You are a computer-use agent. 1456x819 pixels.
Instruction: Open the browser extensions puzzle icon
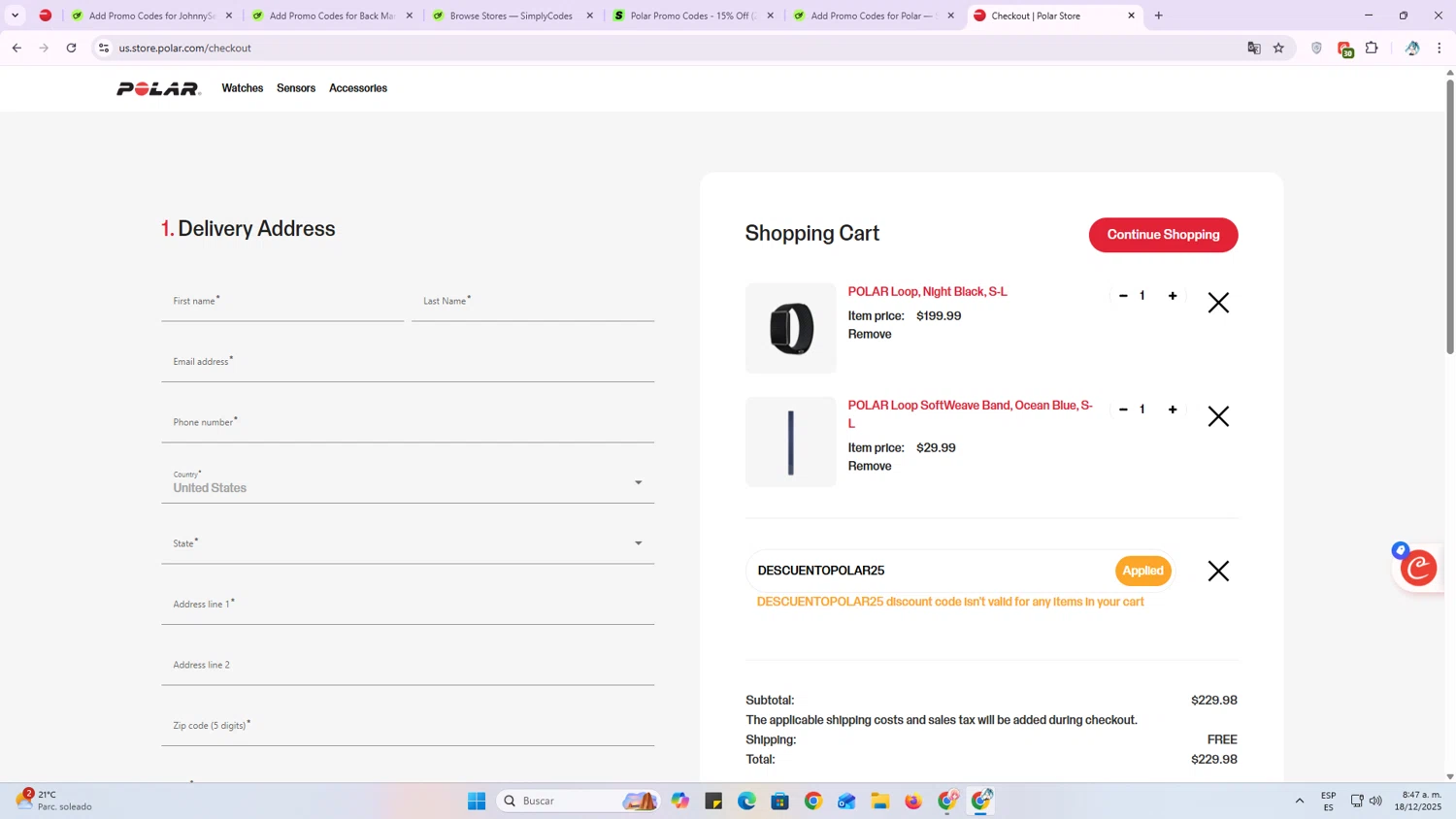(1372, 48)
